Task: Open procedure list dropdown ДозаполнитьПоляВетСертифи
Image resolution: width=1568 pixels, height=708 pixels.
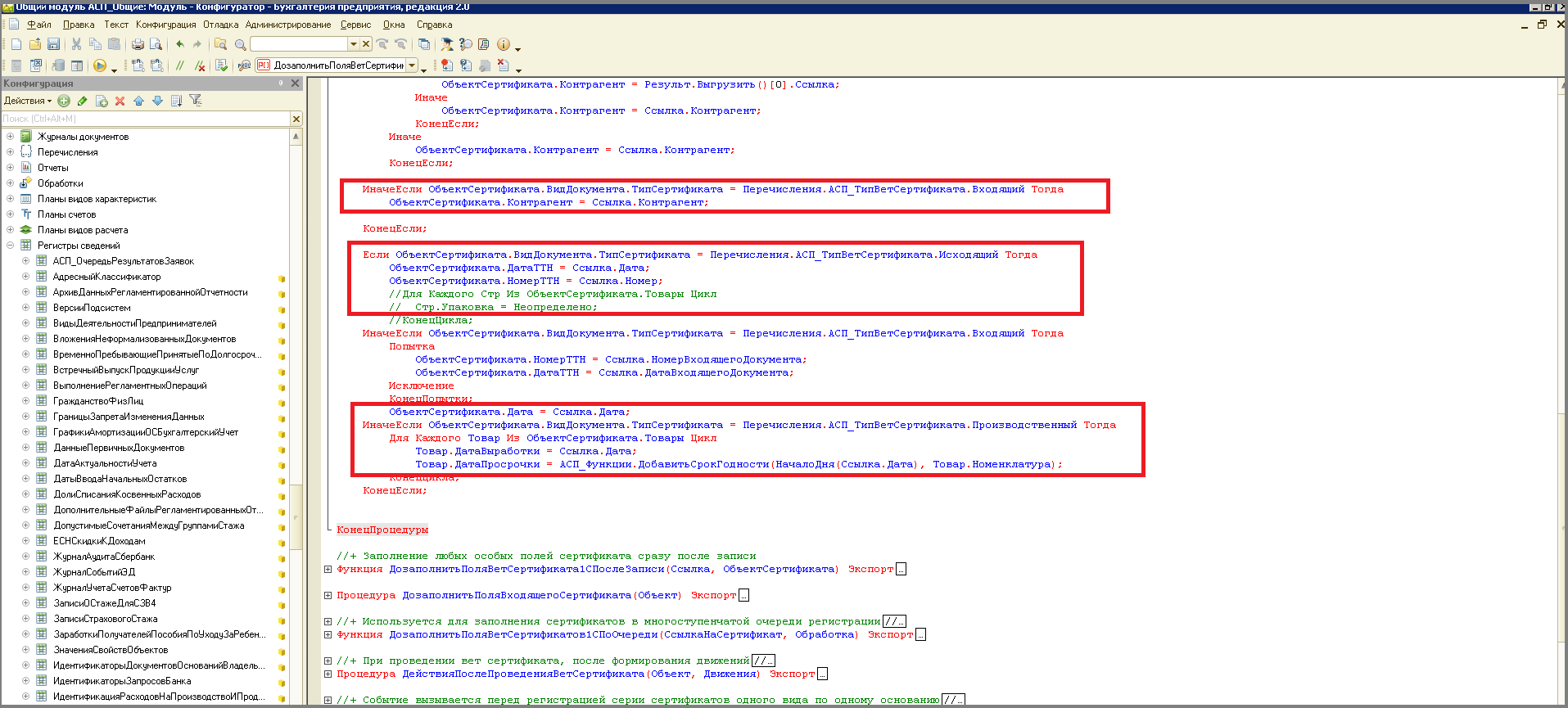Action: point(412,65)
